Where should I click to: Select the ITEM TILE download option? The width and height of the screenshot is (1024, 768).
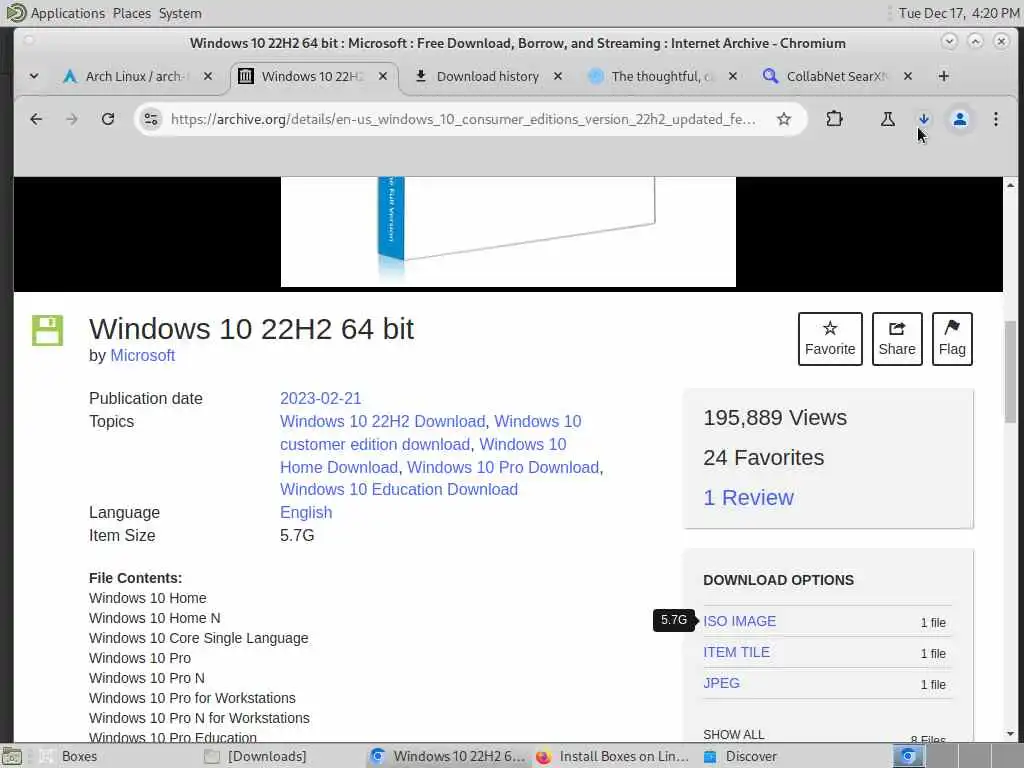736,652
